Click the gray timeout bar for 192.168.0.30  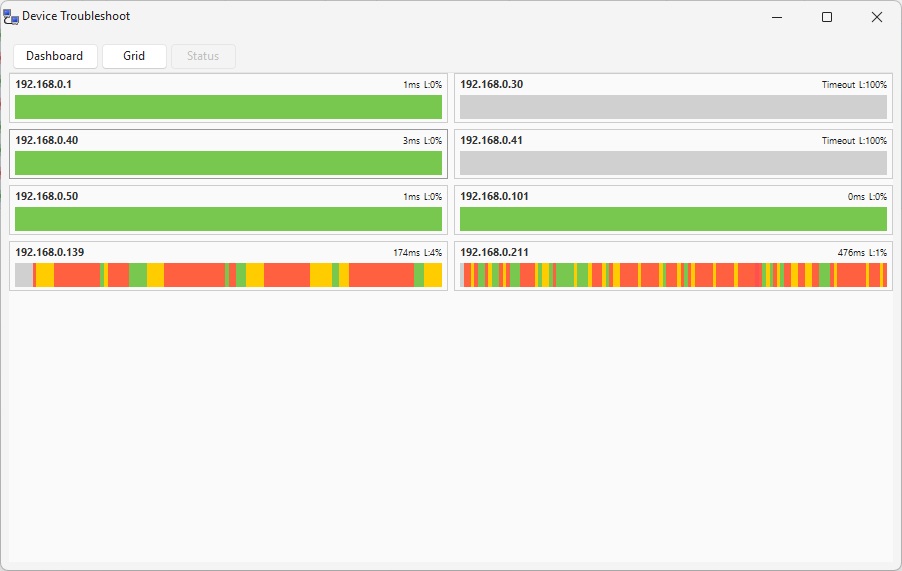(673, 107)
